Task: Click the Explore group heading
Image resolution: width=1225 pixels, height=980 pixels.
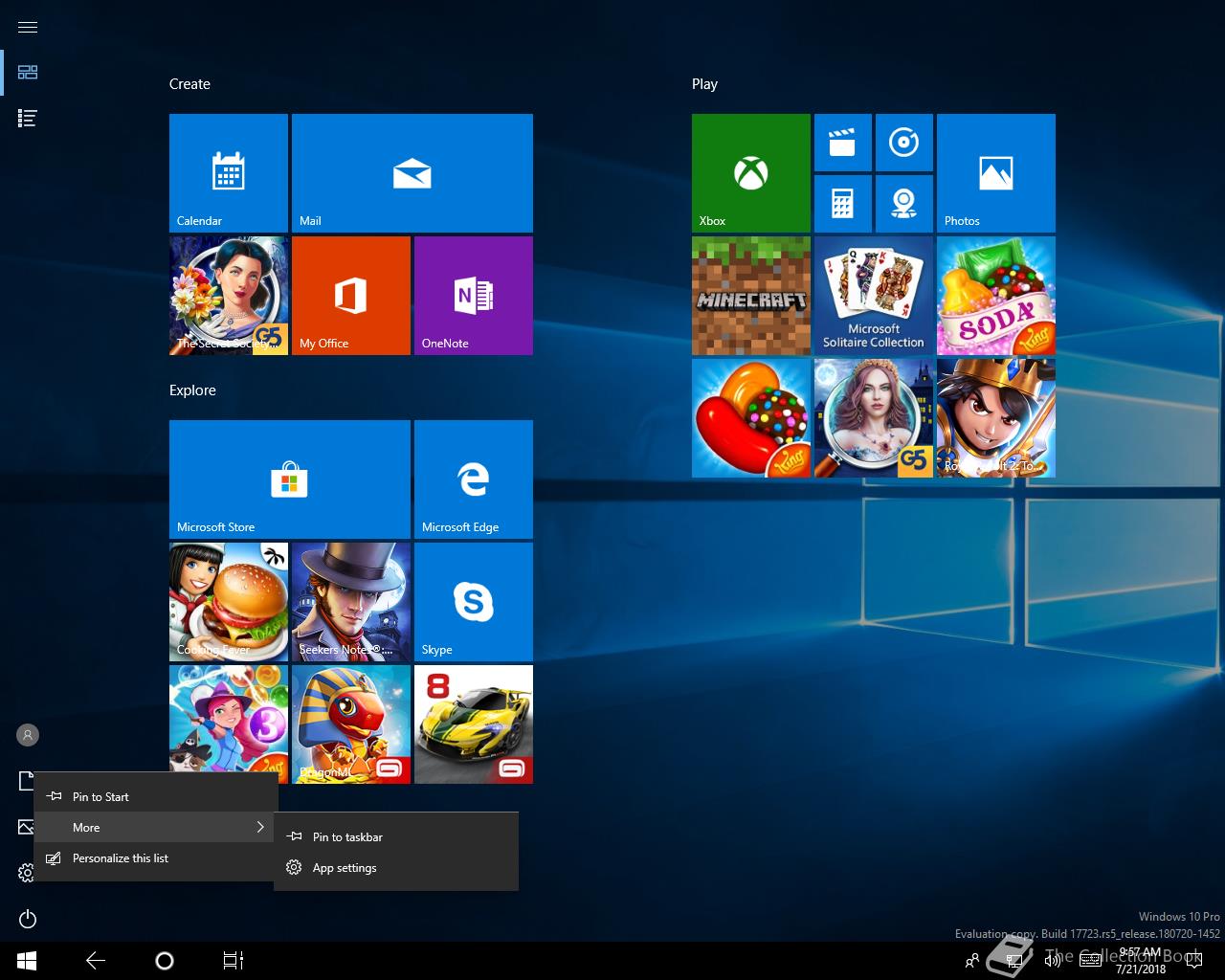Action: click(x=192, y=390)
